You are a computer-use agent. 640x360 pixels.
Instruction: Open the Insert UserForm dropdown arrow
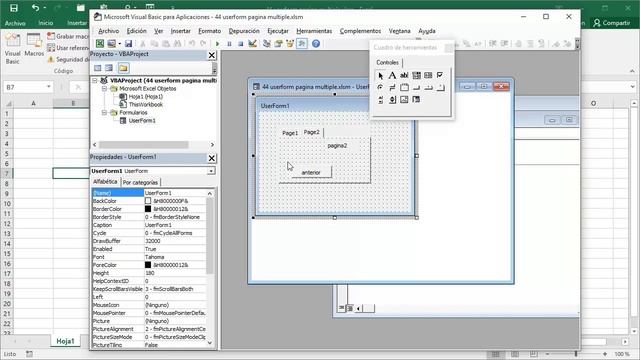pos(120,43)
